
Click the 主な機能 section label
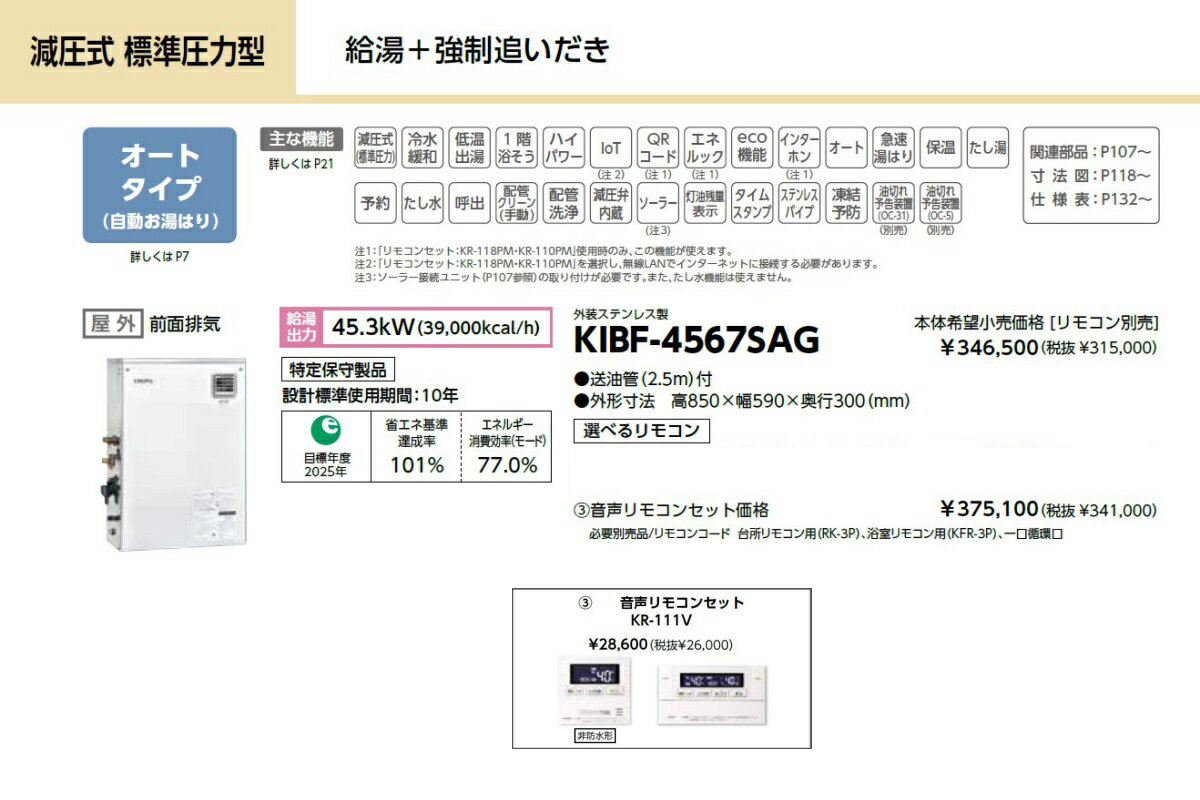click(301, 139)
